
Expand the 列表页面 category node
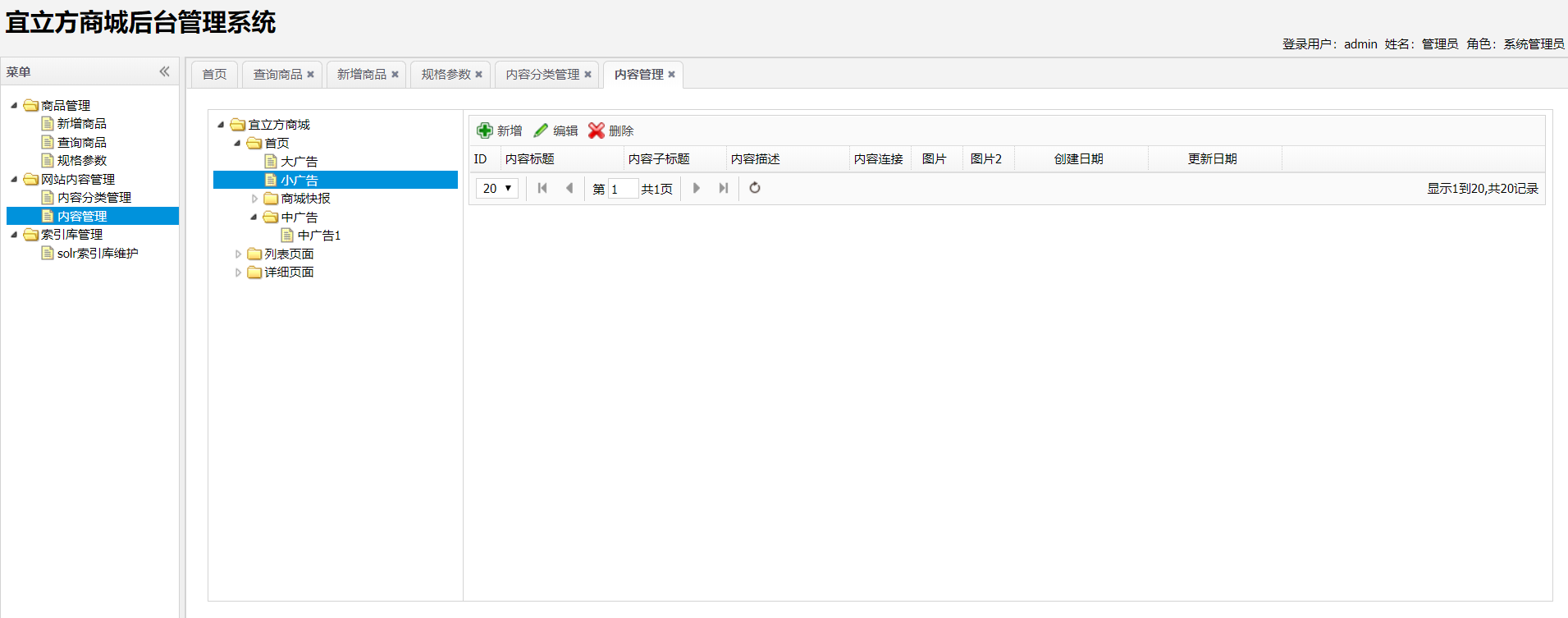pos(238,254)
